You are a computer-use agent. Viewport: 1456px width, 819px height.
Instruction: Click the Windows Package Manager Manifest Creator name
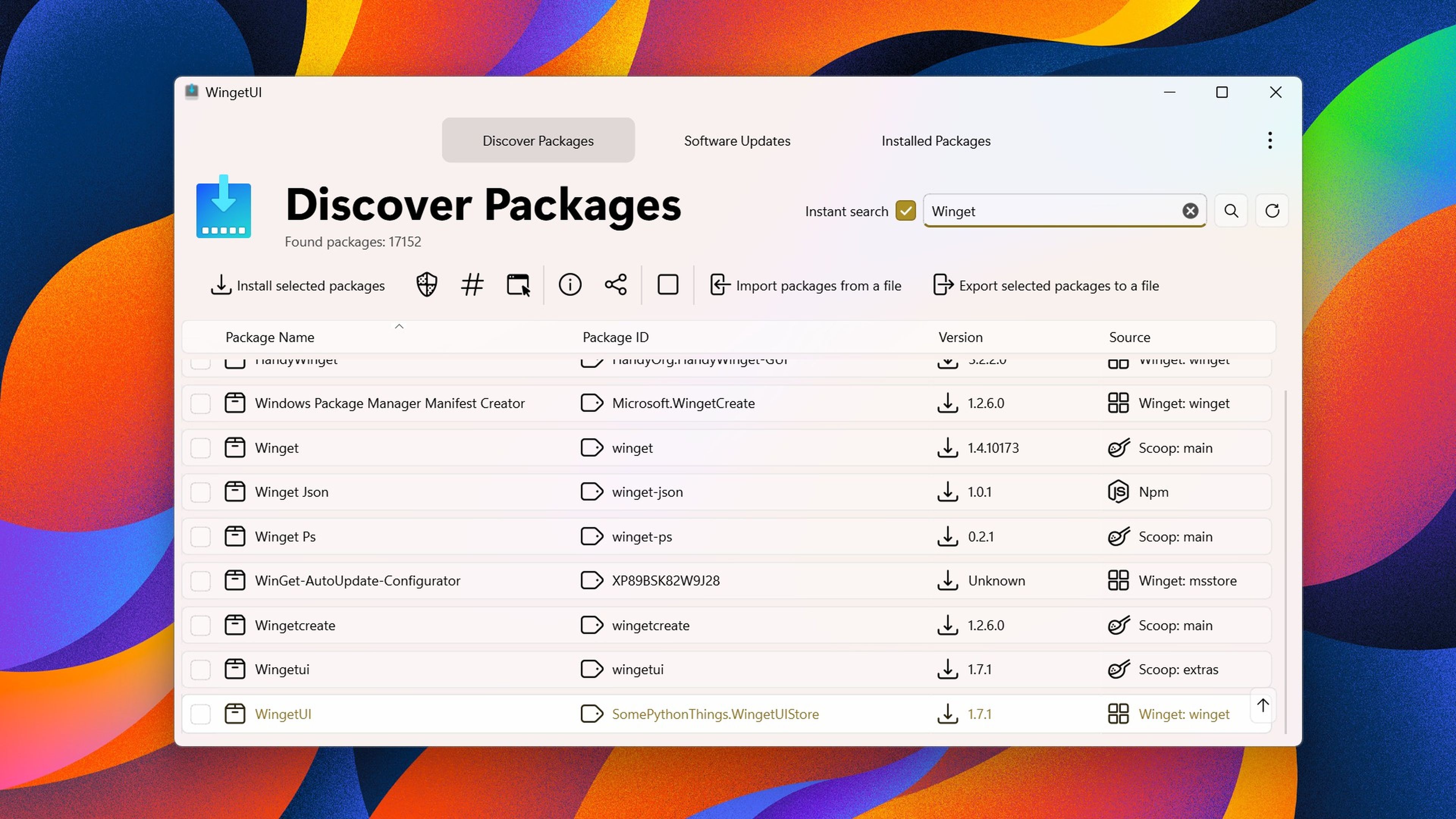tap(389, 403)
